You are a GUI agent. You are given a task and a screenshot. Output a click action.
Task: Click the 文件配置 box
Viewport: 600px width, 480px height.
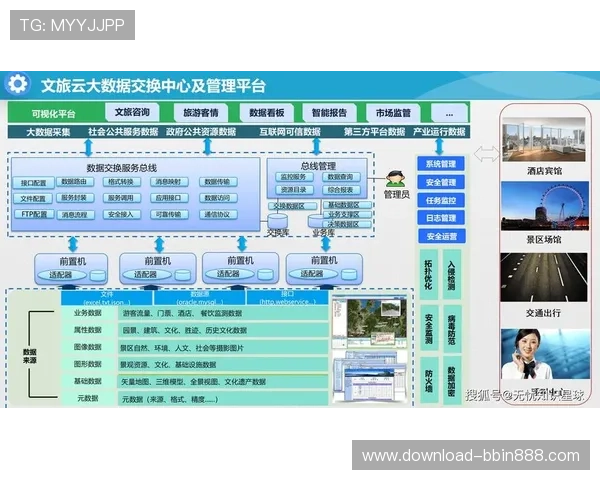point(33,198)
